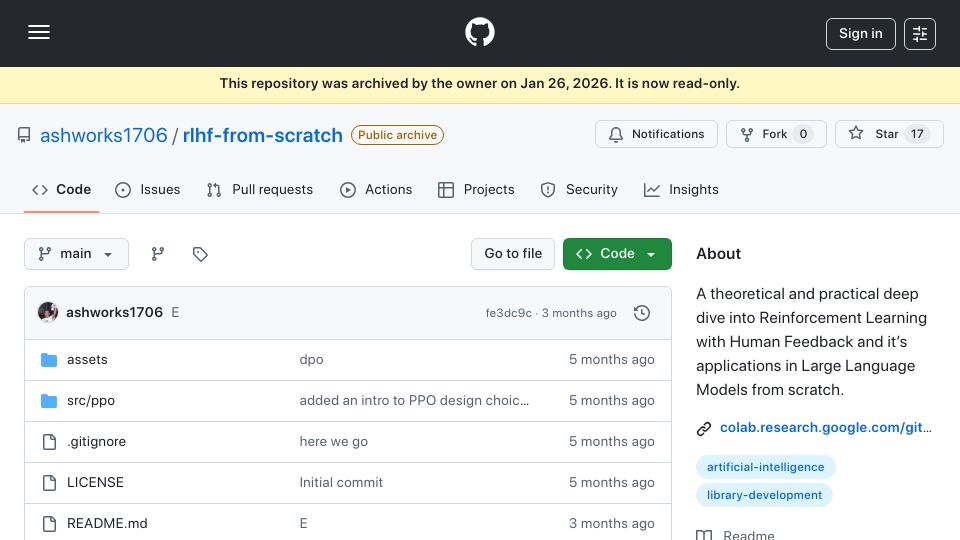
Task: Select the artificial-intelligence topic tag
Action: [765, 467]
